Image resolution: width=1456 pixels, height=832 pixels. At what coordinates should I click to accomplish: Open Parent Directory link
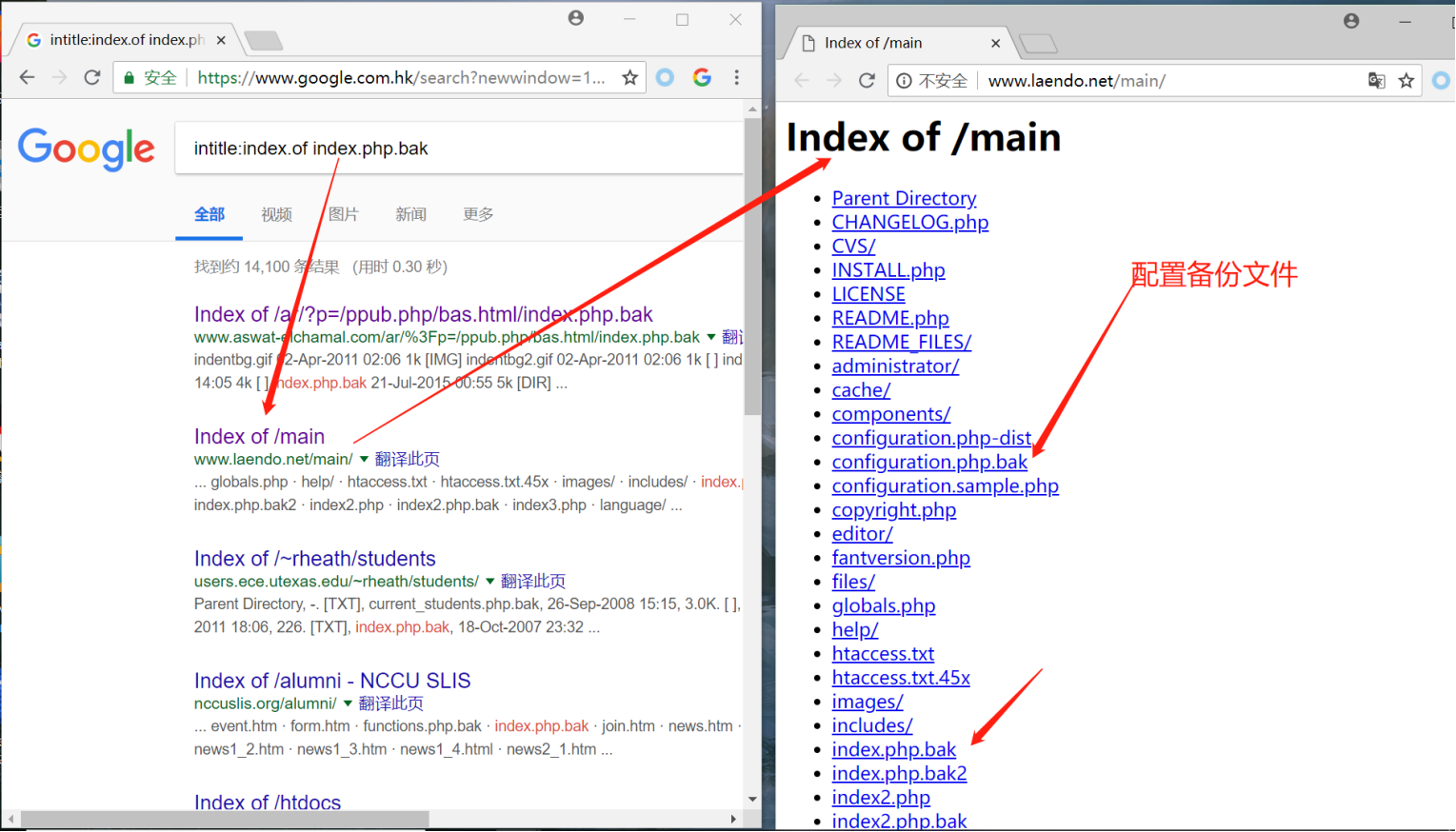point(904,198)
